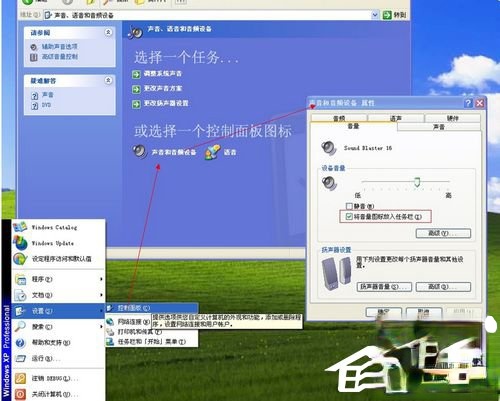Click the 程序(P) folder icon
The height and width of the screenshot is (401, 500).
(21, 279)
